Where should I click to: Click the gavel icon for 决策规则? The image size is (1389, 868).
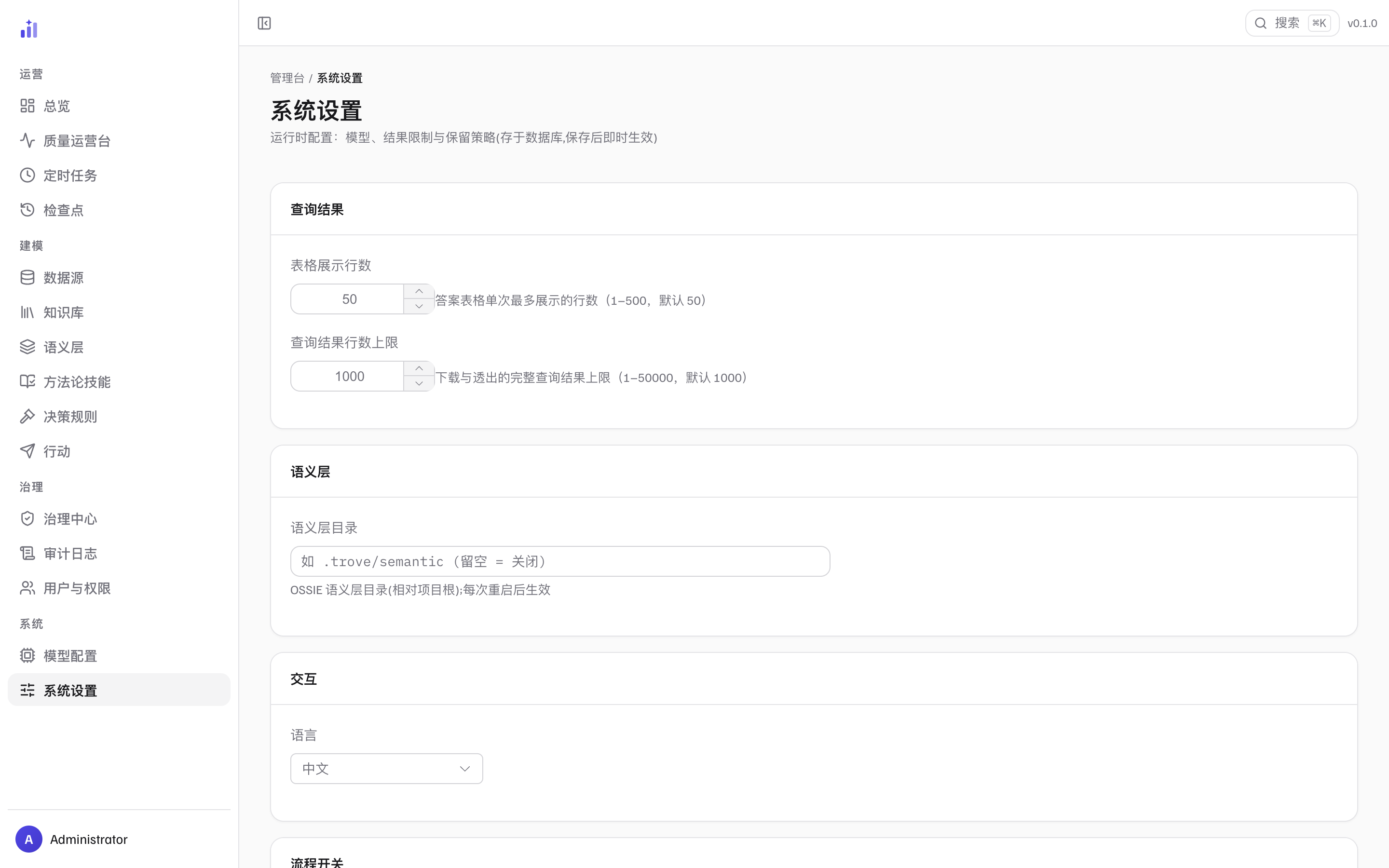coord(27,416)
